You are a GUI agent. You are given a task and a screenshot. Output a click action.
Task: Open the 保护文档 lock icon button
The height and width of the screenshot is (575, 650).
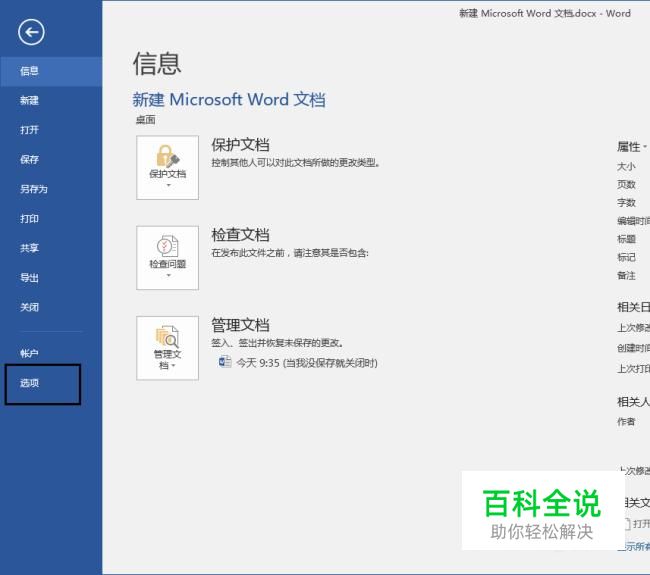(x=167, y=167)
